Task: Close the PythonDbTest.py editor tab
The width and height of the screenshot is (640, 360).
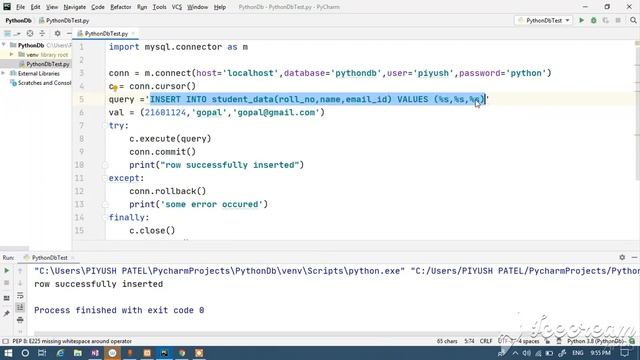Action: 133,33
